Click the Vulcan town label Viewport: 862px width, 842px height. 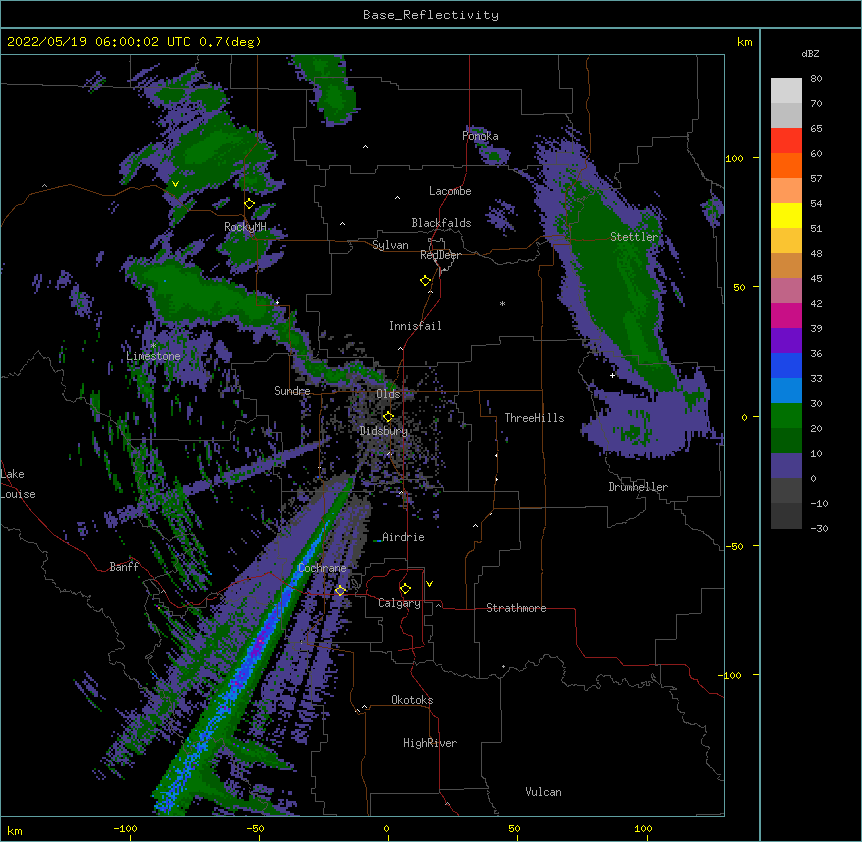(x=543, y=792)
